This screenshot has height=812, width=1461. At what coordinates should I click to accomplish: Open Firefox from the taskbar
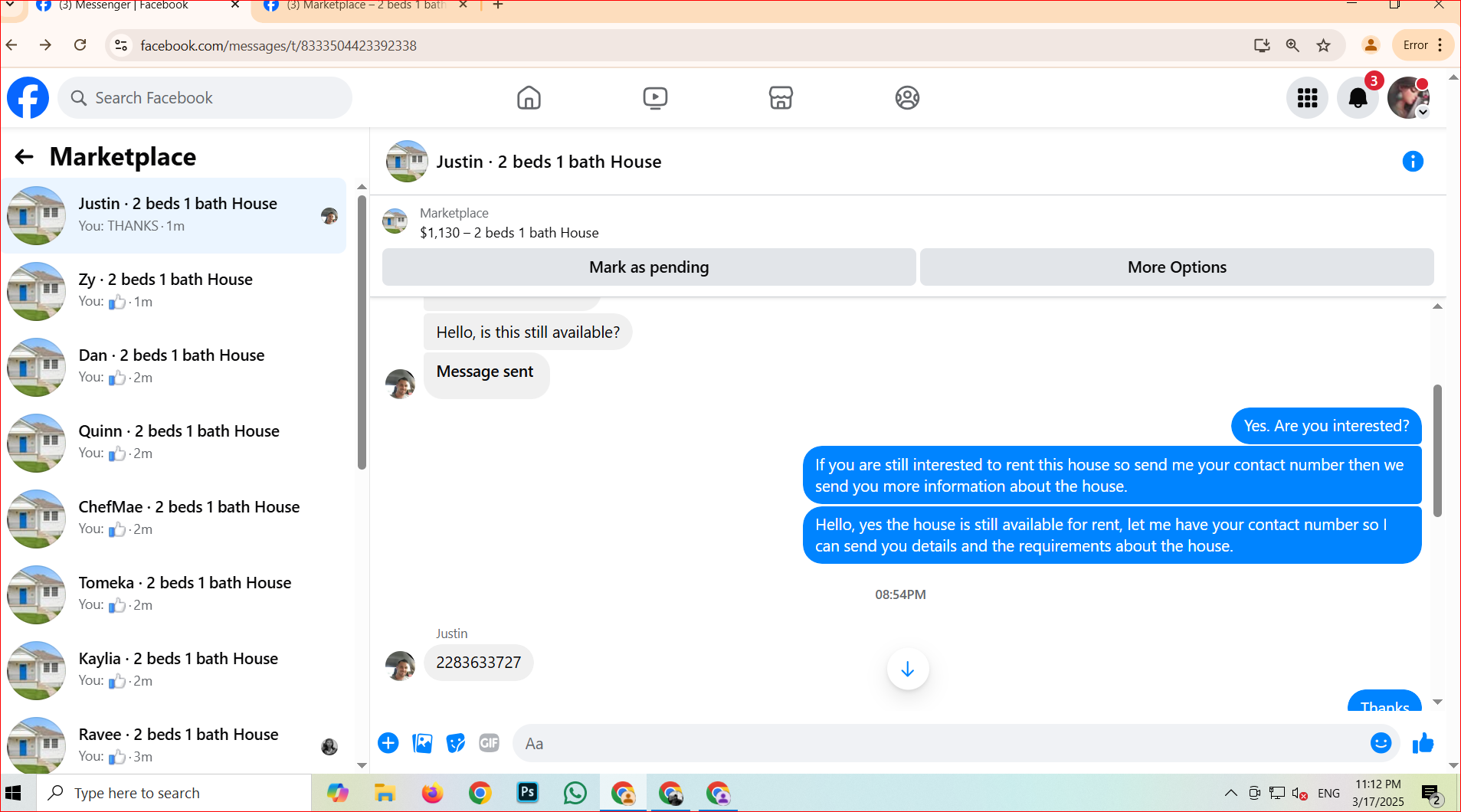[x=432, y=793]
